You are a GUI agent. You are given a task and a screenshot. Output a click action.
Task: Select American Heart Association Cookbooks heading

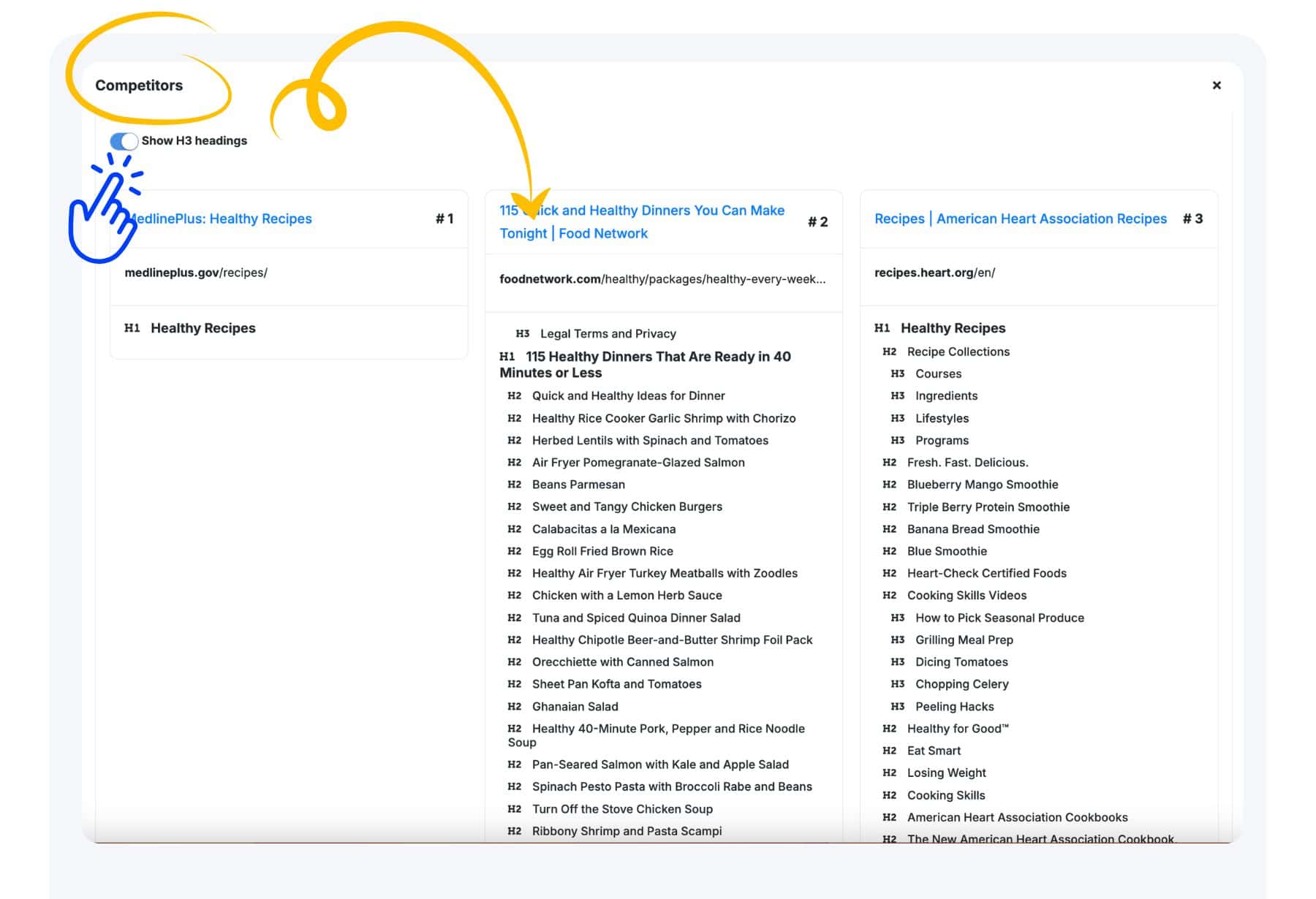tap(1017, 817)
